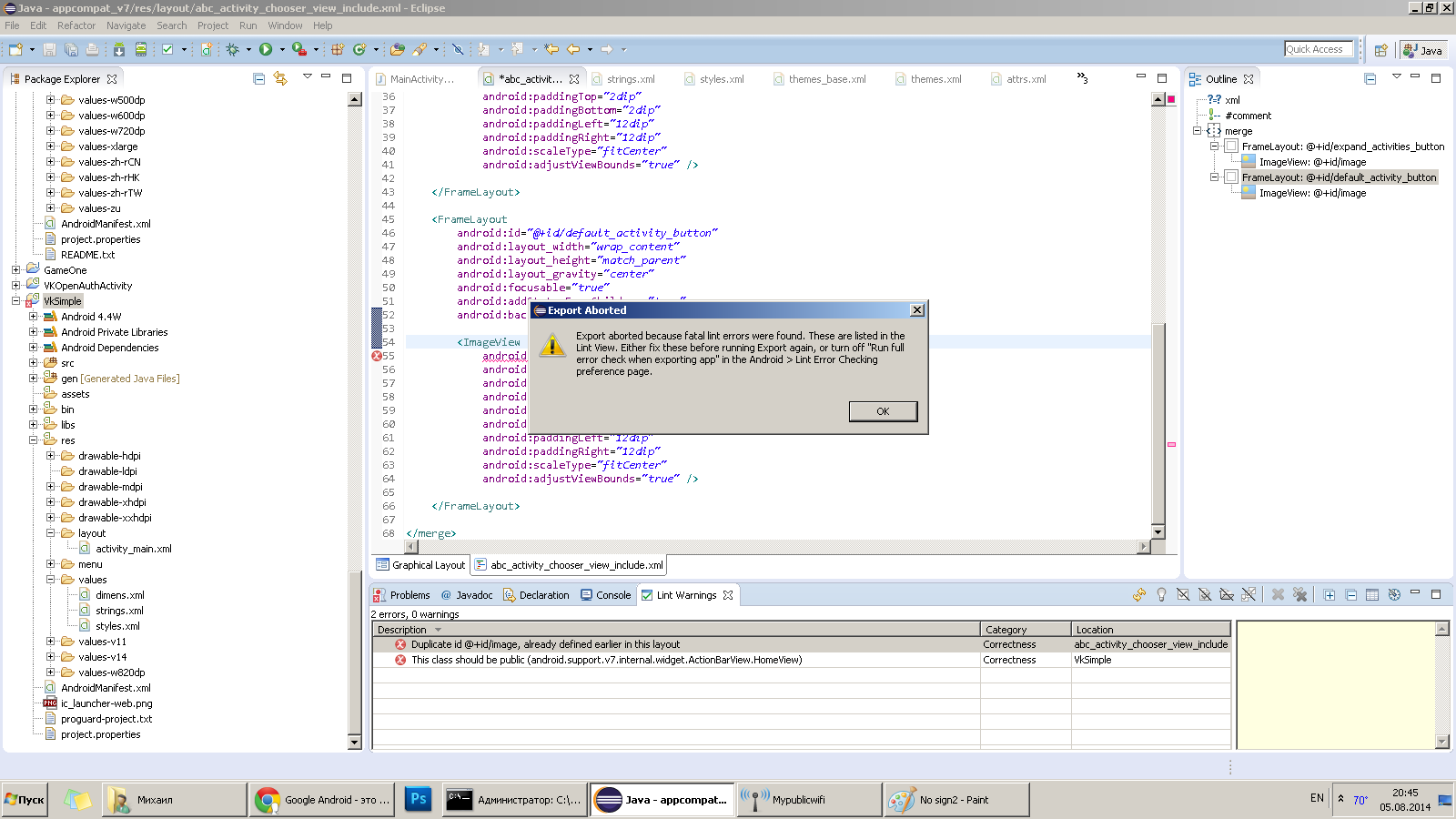Refresh lint warnings with the yellow arrows icon

tap(1139, 594)
